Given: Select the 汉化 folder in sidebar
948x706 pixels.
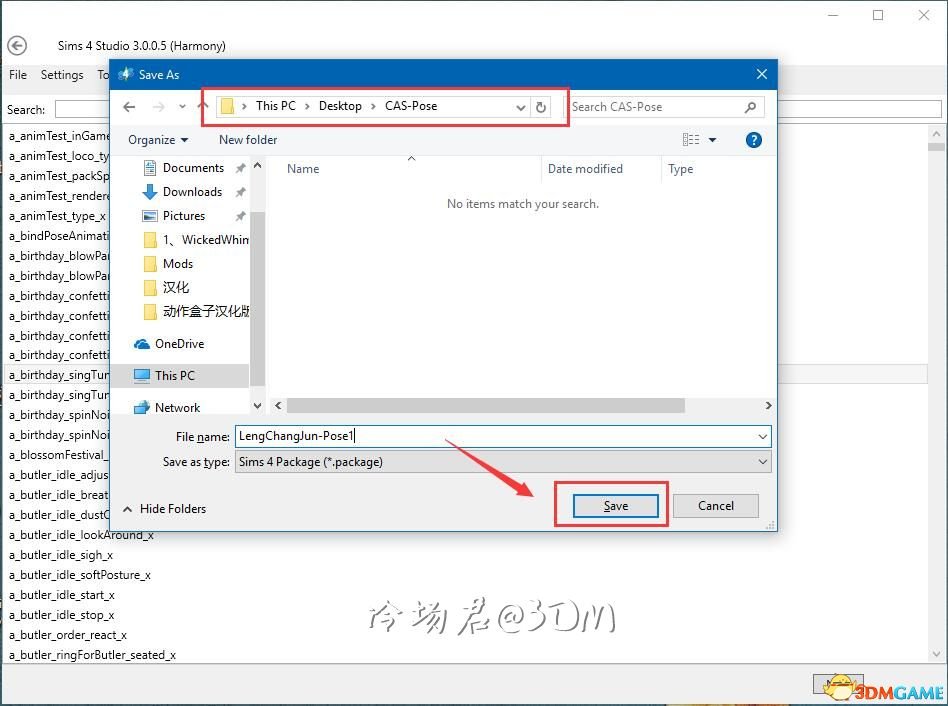Looking at the screenshot, I should pos(167,288).
